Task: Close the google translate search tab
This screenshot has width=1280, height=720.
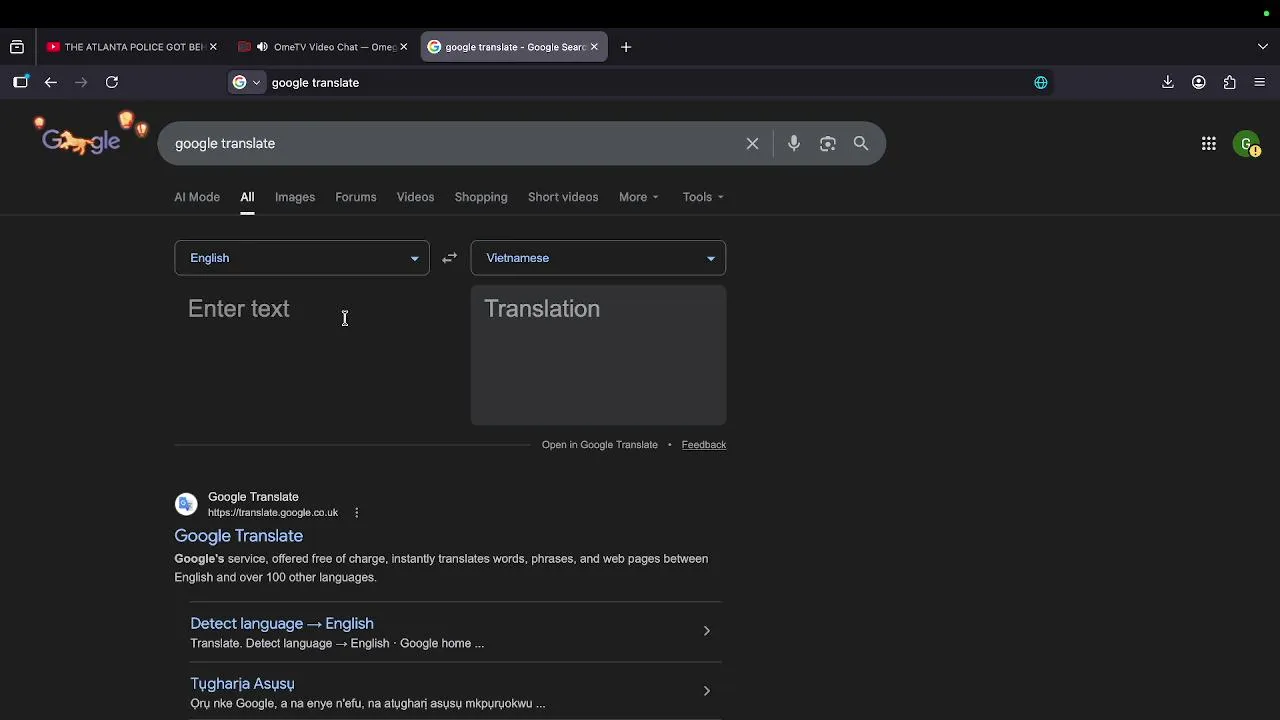Action: coord(594,47)
